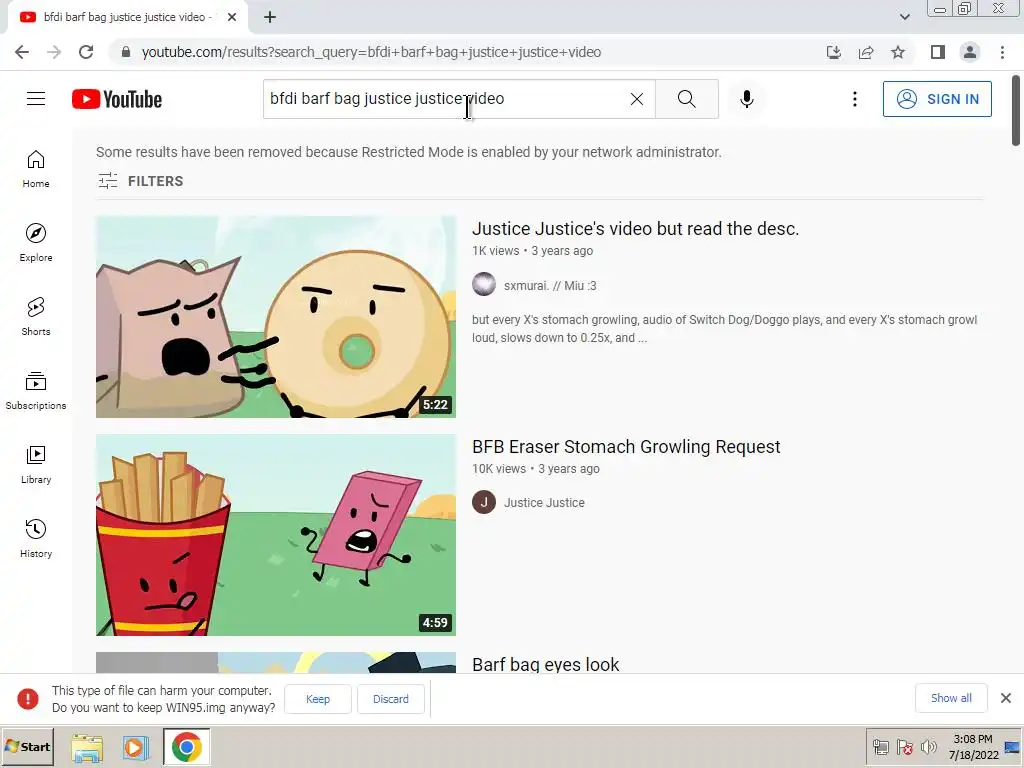Open volume control in system tray
The width and height of the screenshot is (1024, 768).
[928, 746]
